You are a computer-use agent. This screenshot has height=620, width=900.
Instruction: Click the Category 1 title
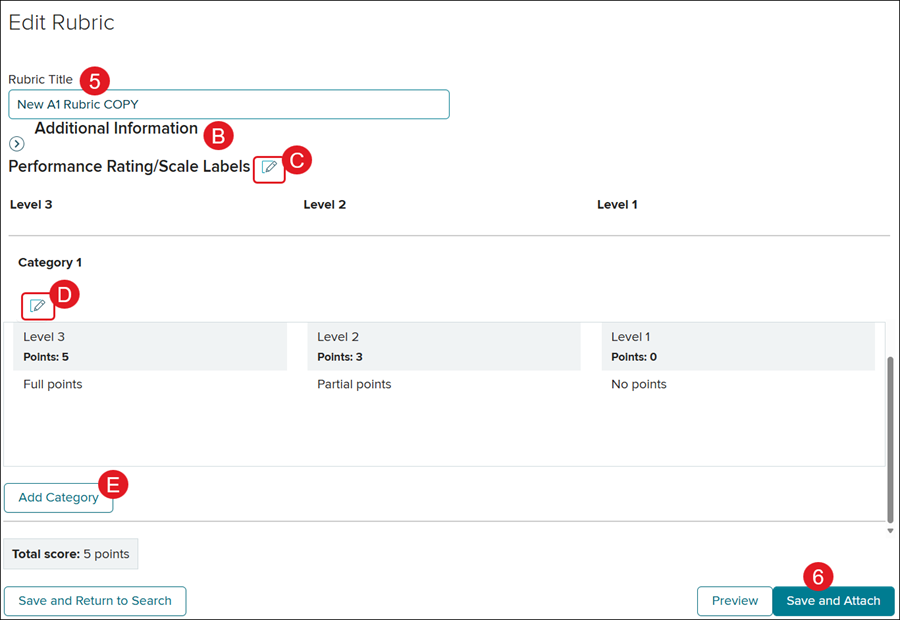click(x=50, y=263)
